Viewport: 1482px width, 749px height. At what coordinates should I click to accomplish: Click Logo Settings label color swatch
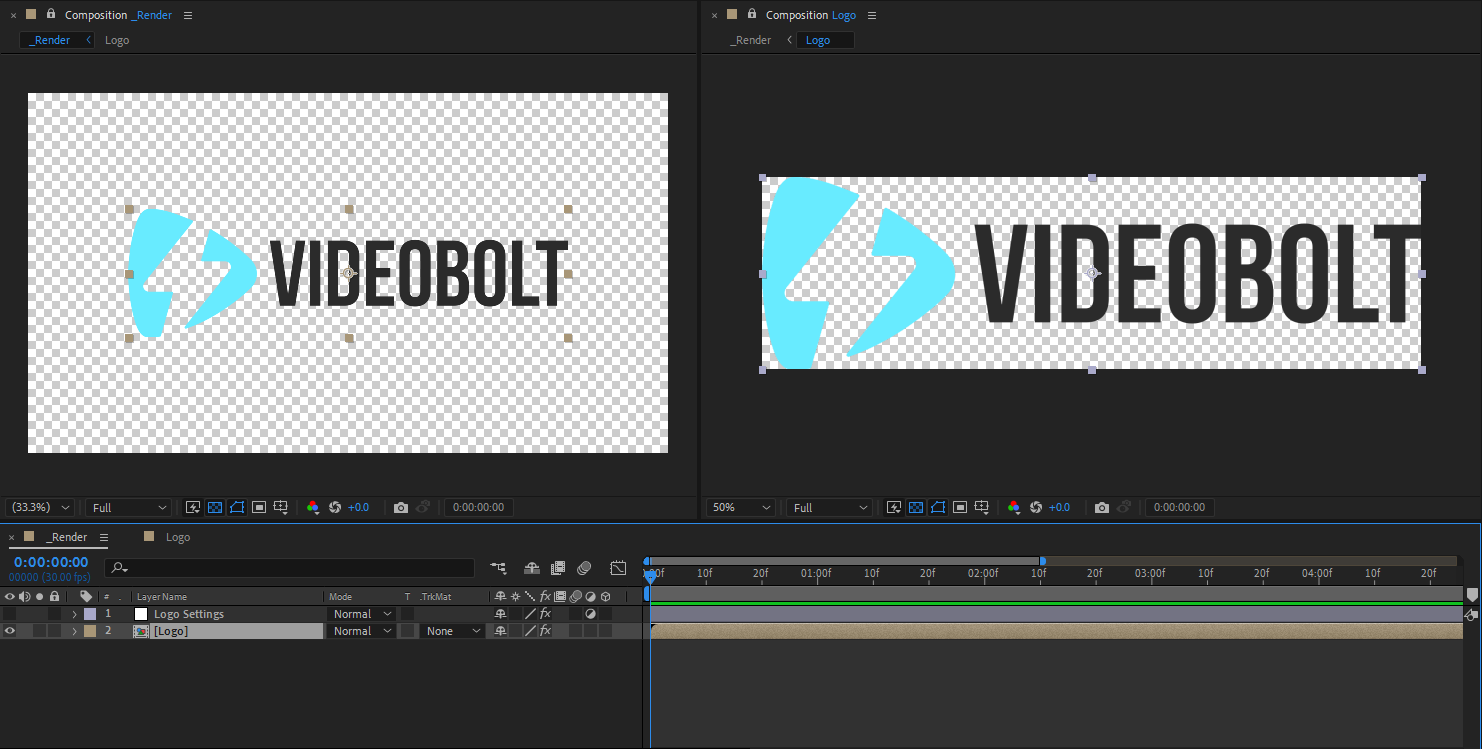pos(90,614)
